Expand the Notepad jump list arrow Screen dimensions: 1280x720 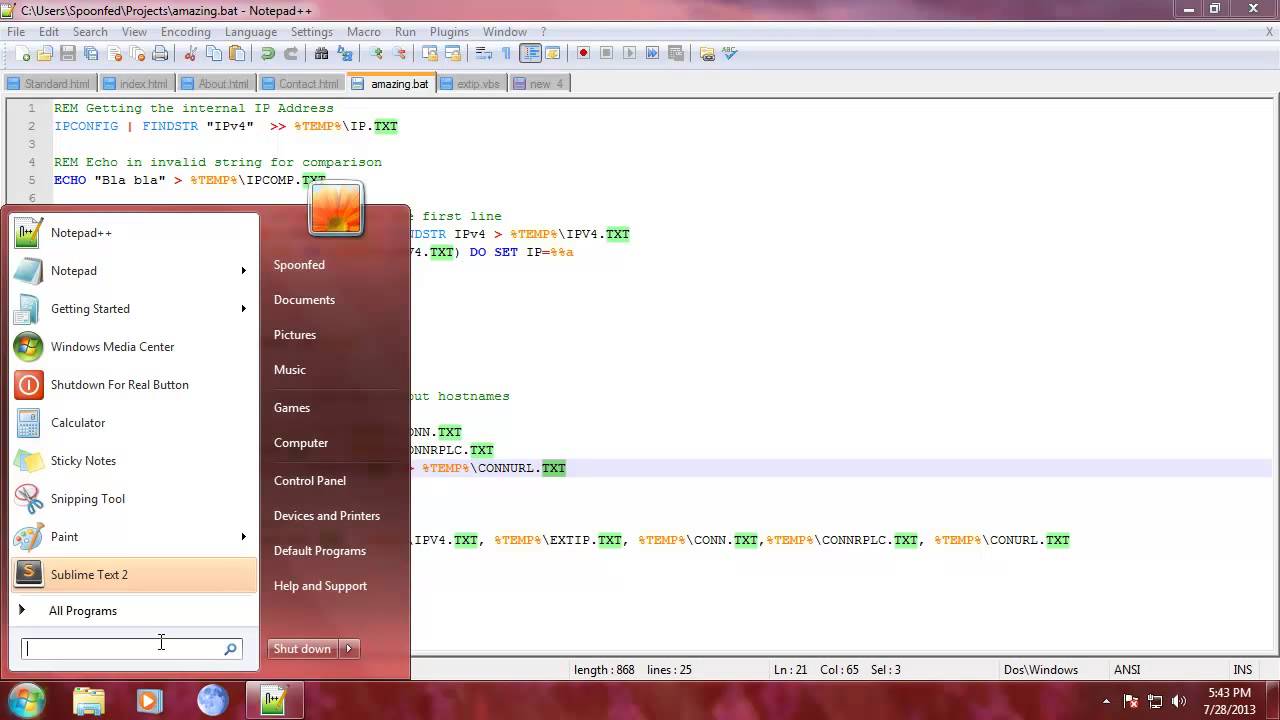click(x=243, y=271)
